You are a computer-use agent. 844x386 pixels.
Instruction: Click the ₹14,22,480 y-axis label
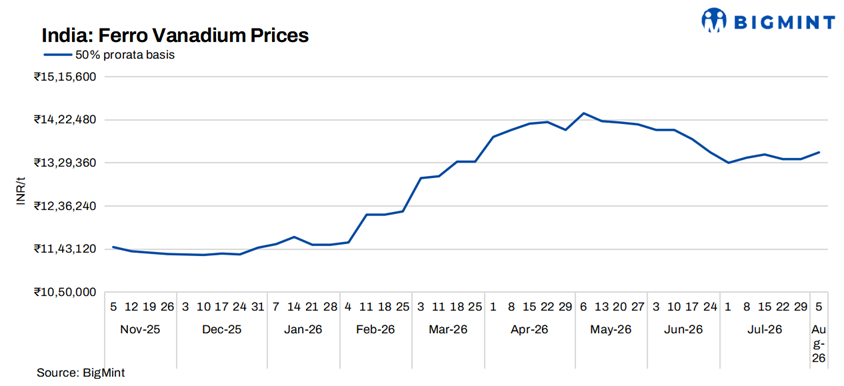click(65, 120)
